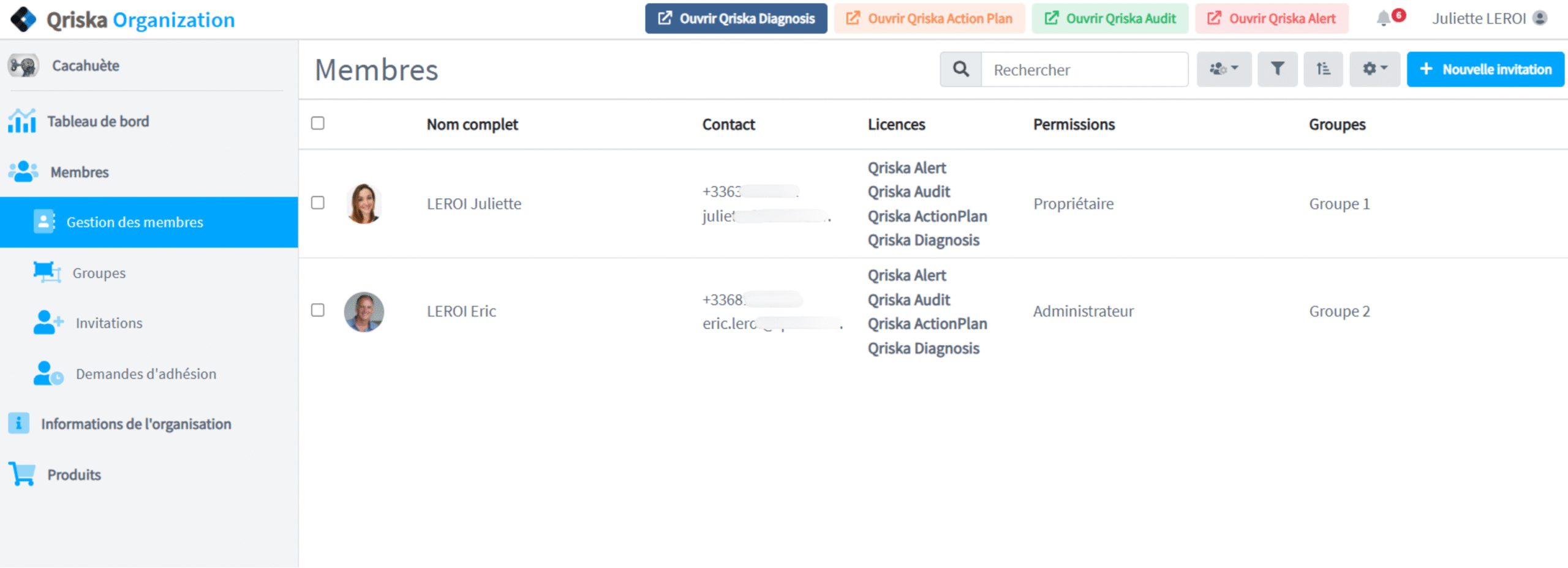Image resolution: width=1568 pixels, height=568 pixels.
Task: Click Juliette's Qriska Audit licence
Action: tap(908, 192)
